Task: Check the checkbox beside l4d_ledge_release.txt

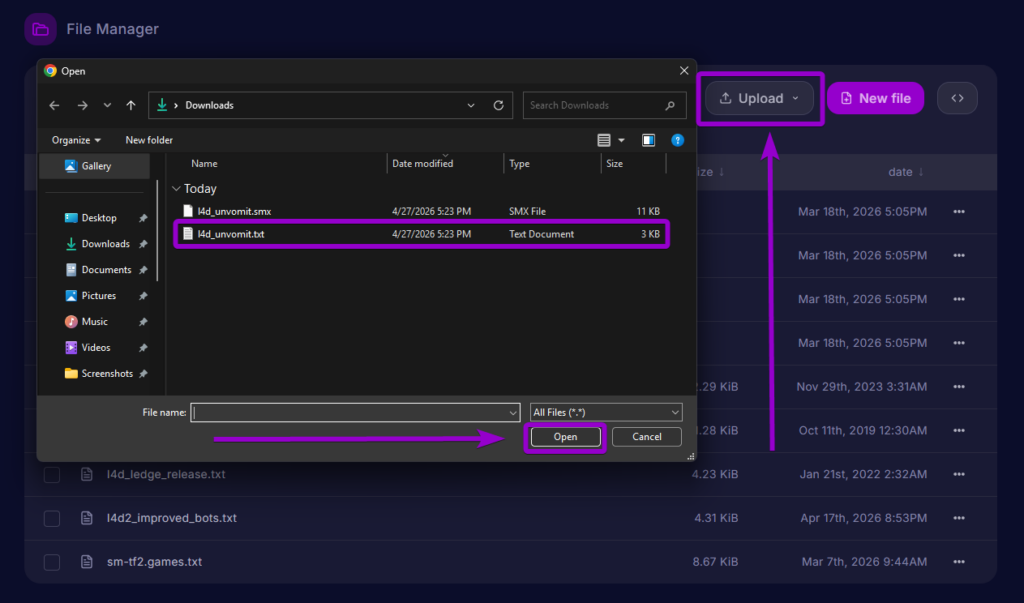Action: pos(51,474)
